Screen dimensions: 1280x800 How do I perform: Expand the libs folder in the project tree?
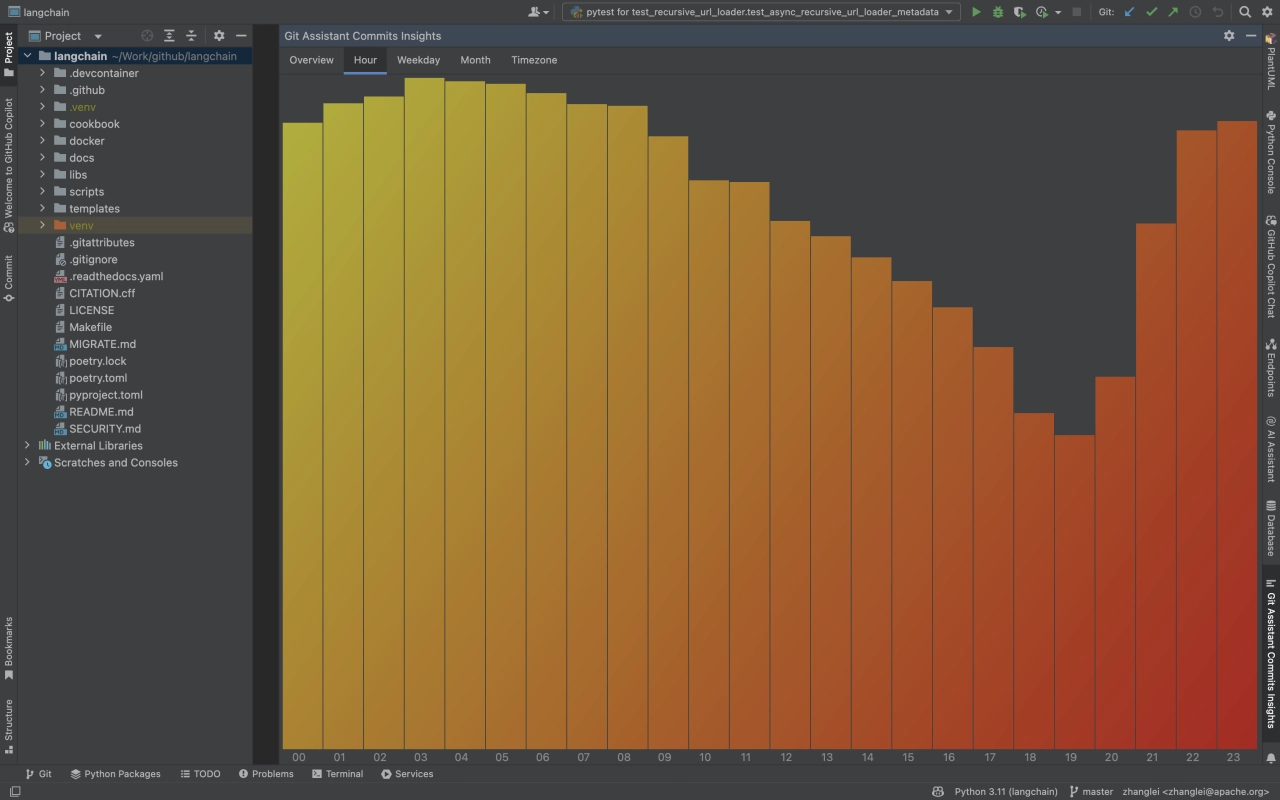(43, 175)
